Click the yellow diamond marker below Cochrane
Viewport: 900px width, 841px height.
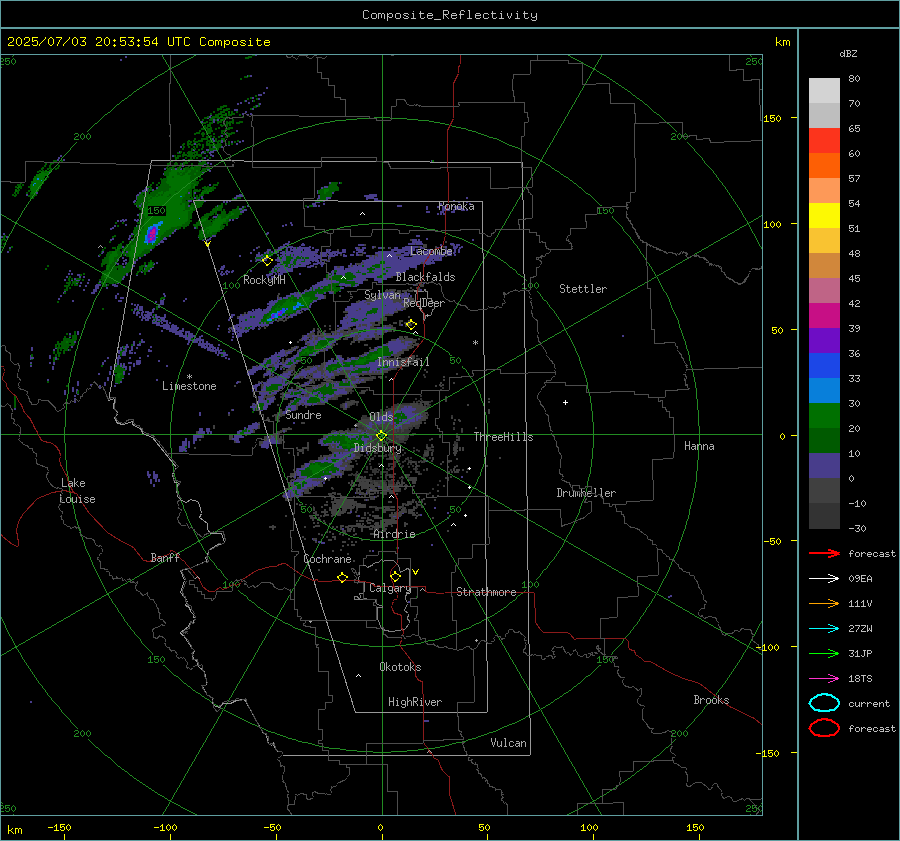coord(342,577)
